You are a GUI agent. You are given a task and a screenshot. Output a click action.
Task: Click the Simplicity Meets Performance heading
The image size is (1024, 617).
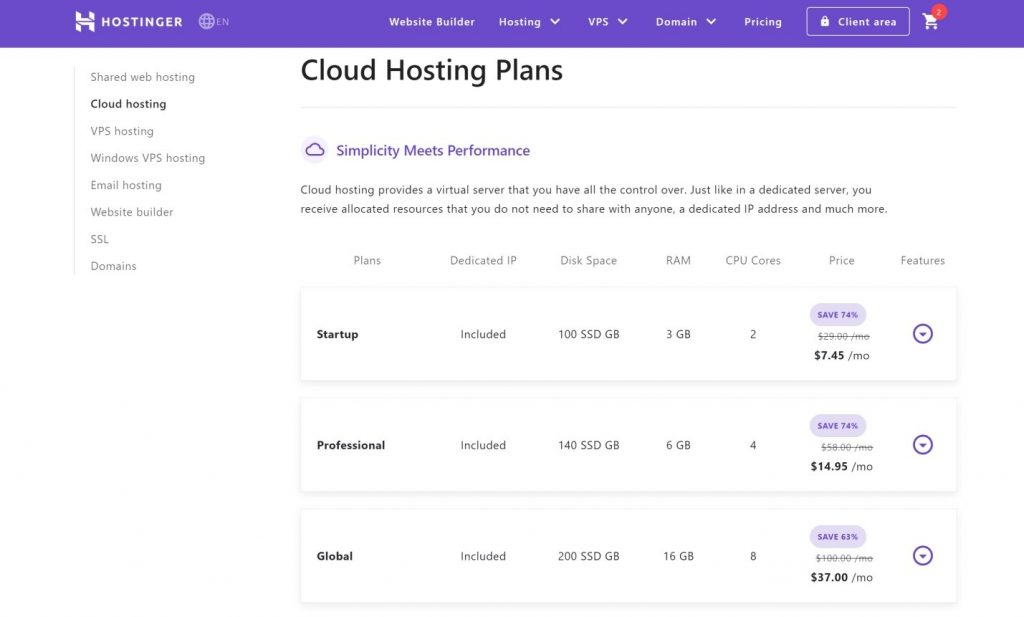point(433,151)
